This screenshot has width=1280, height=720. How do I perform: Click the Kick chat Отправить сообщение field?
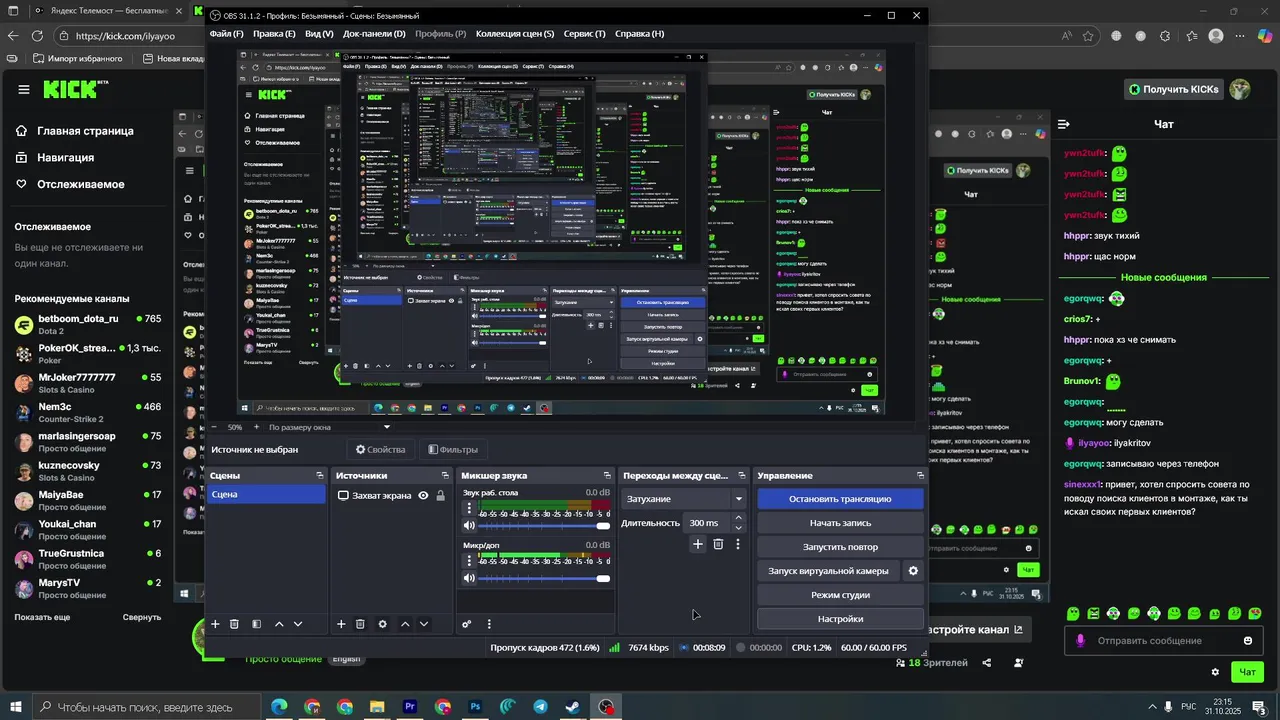[x=1164, y=641]
